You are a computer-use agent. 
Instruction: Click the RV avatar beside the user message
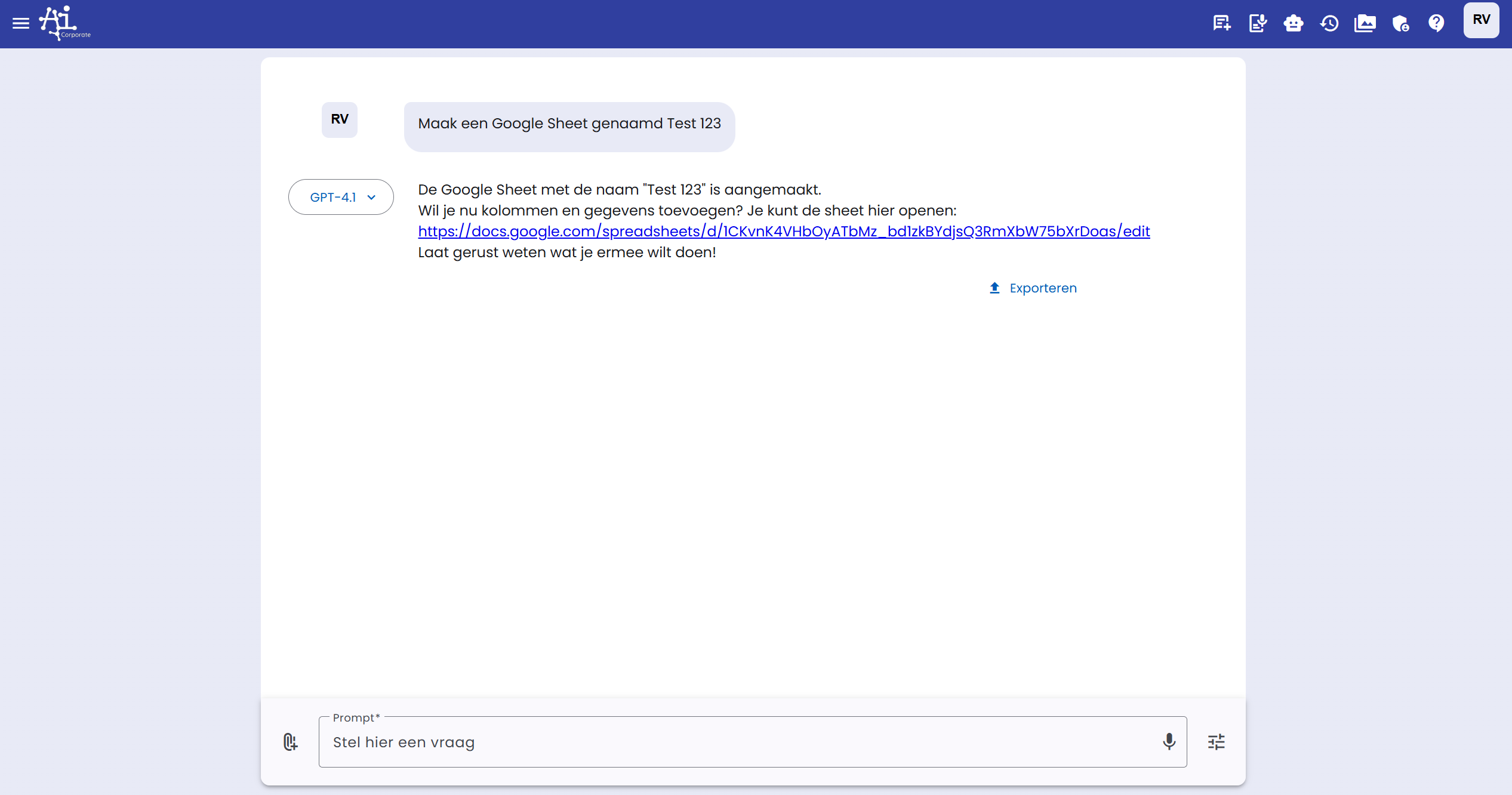339,119
